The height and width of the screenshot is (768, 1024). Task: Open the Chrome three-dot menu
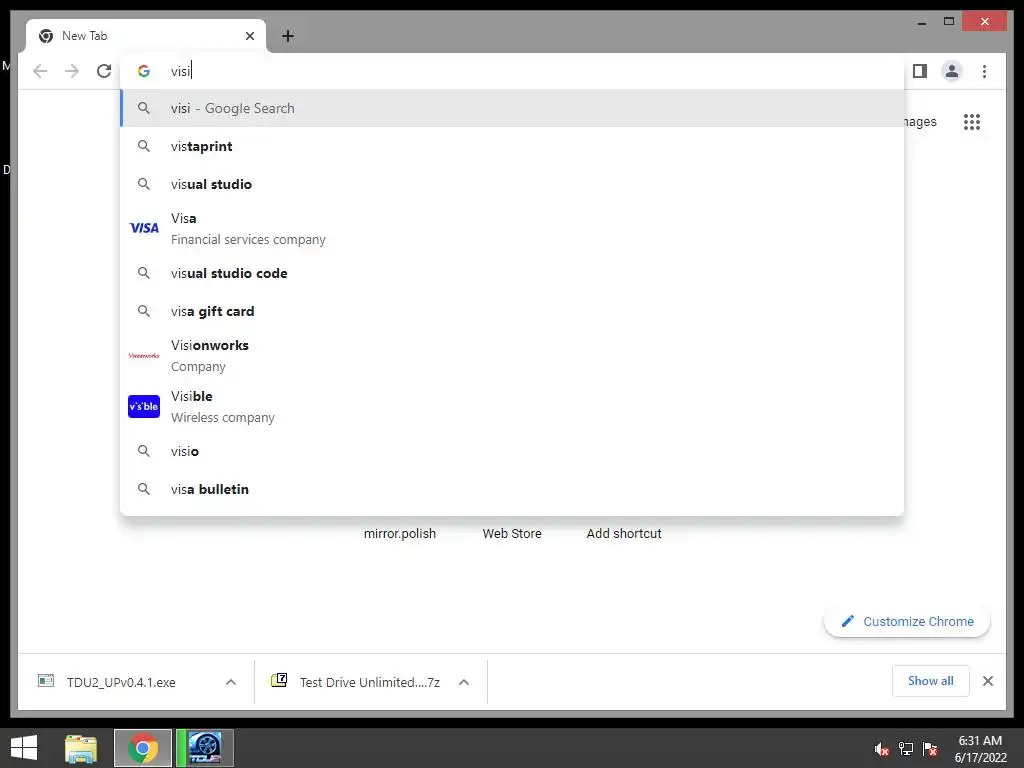[x=984, y=71]
